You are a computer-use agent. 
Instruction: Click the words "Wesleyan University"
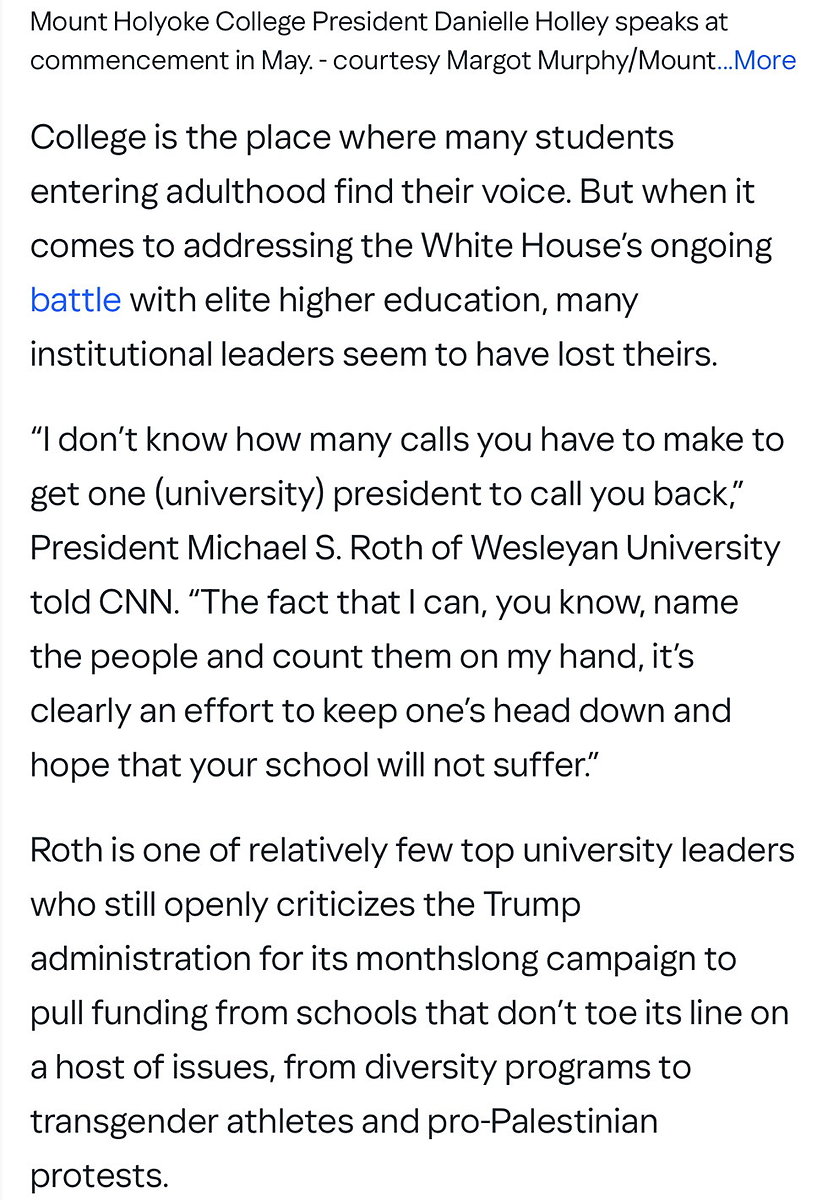pos(625,548)
